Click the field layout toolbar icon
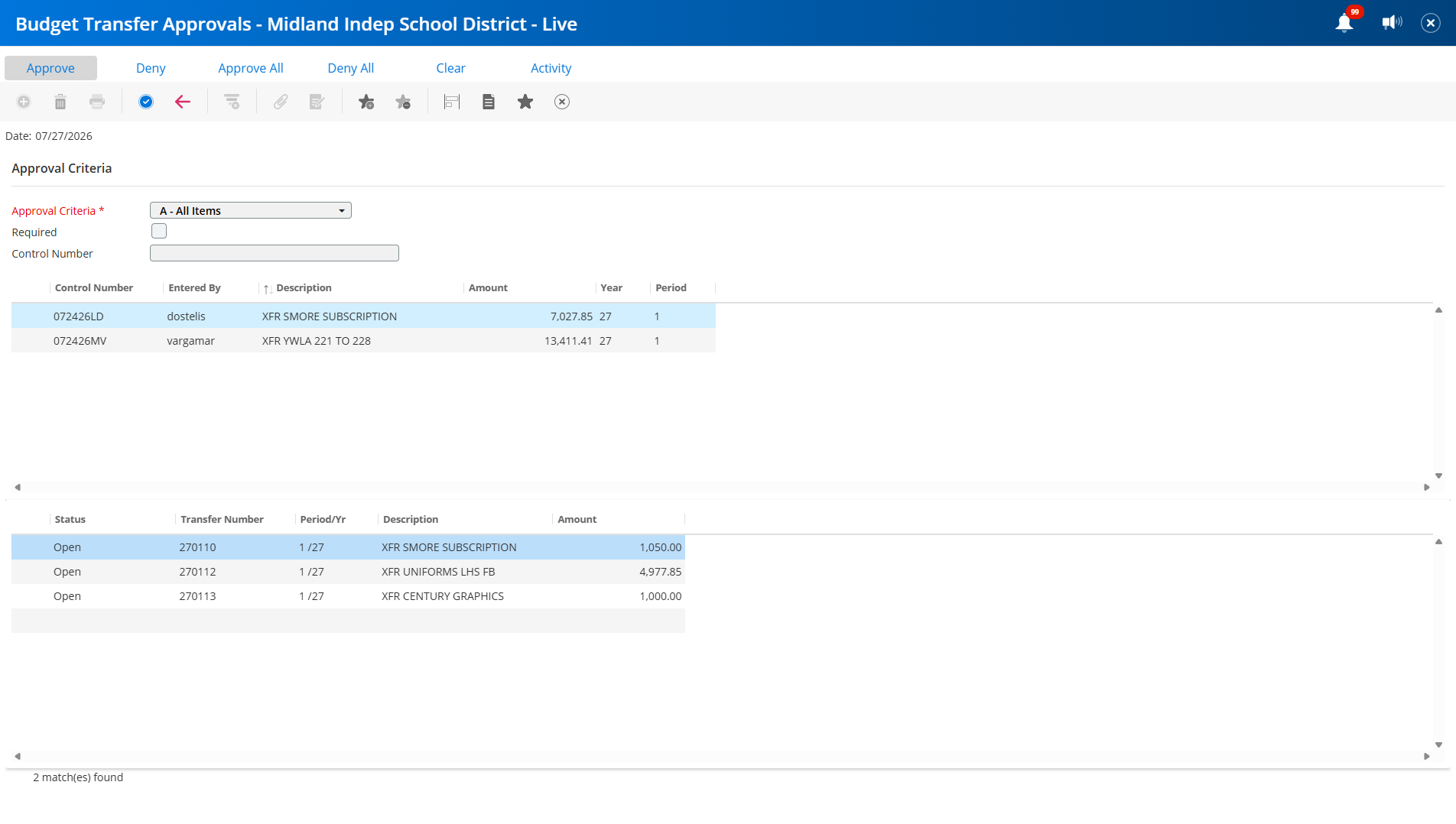1456x824 pixels. pyautogui.click(x=452, y=102)
